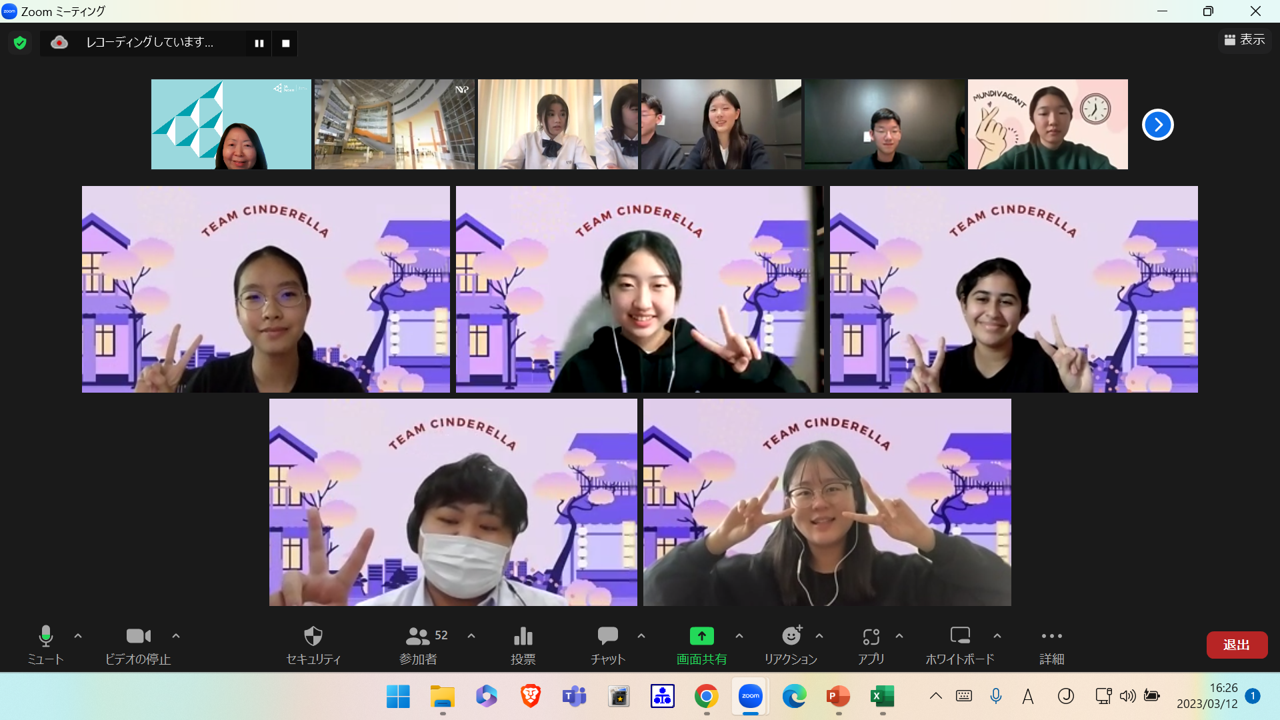The height and width of the screenshot is (720, 1280).
Task: Expand audio options arrow beside mute
Action: pos(78,636)
